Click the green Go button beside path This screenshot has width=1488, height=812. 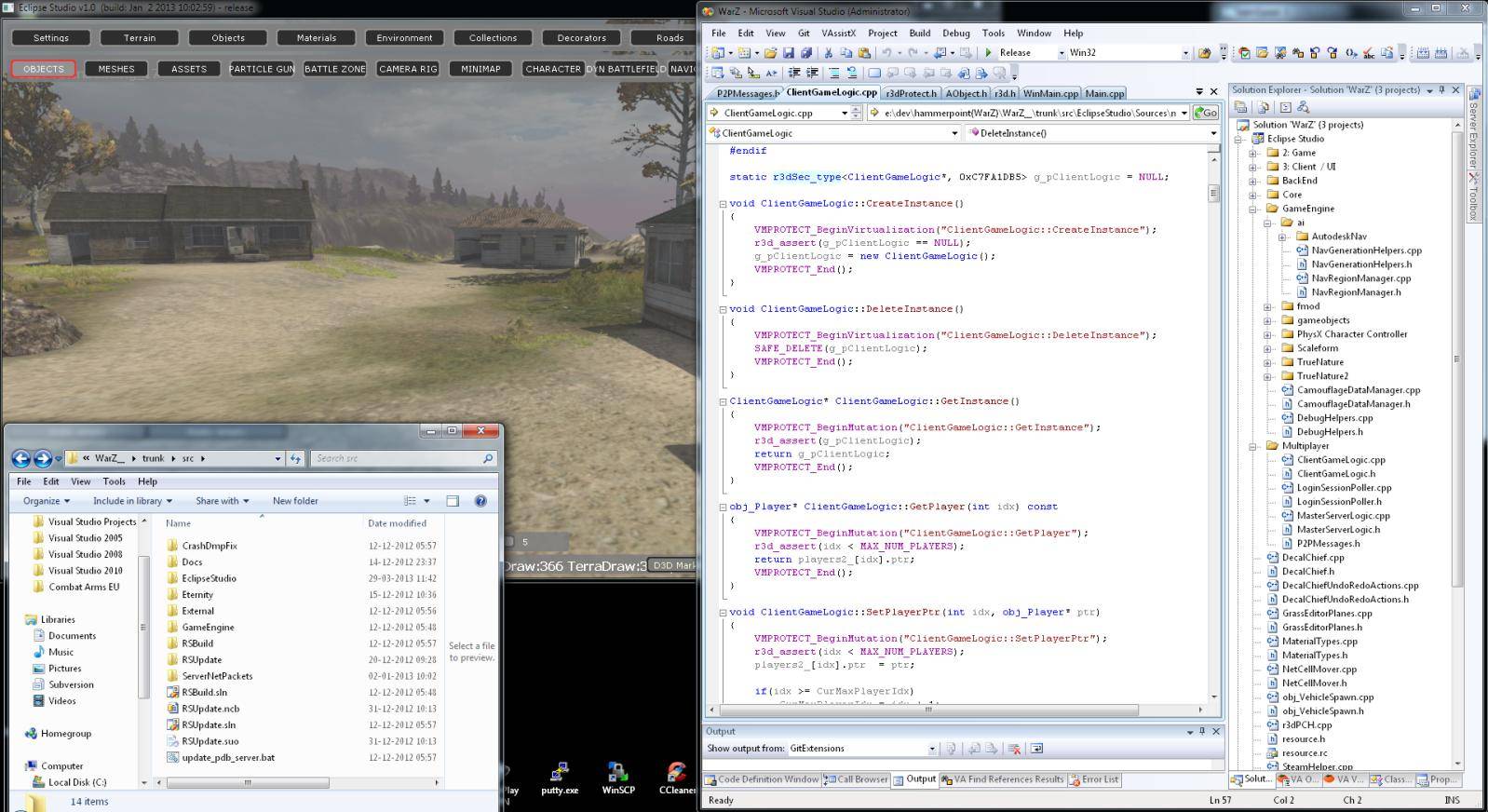pos(1206,113)
